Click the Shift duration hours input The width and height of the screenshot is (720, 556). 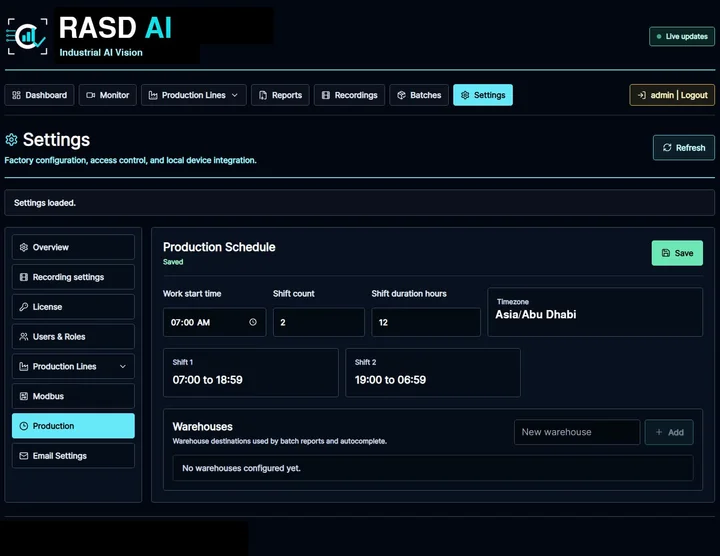click(426, 322)
